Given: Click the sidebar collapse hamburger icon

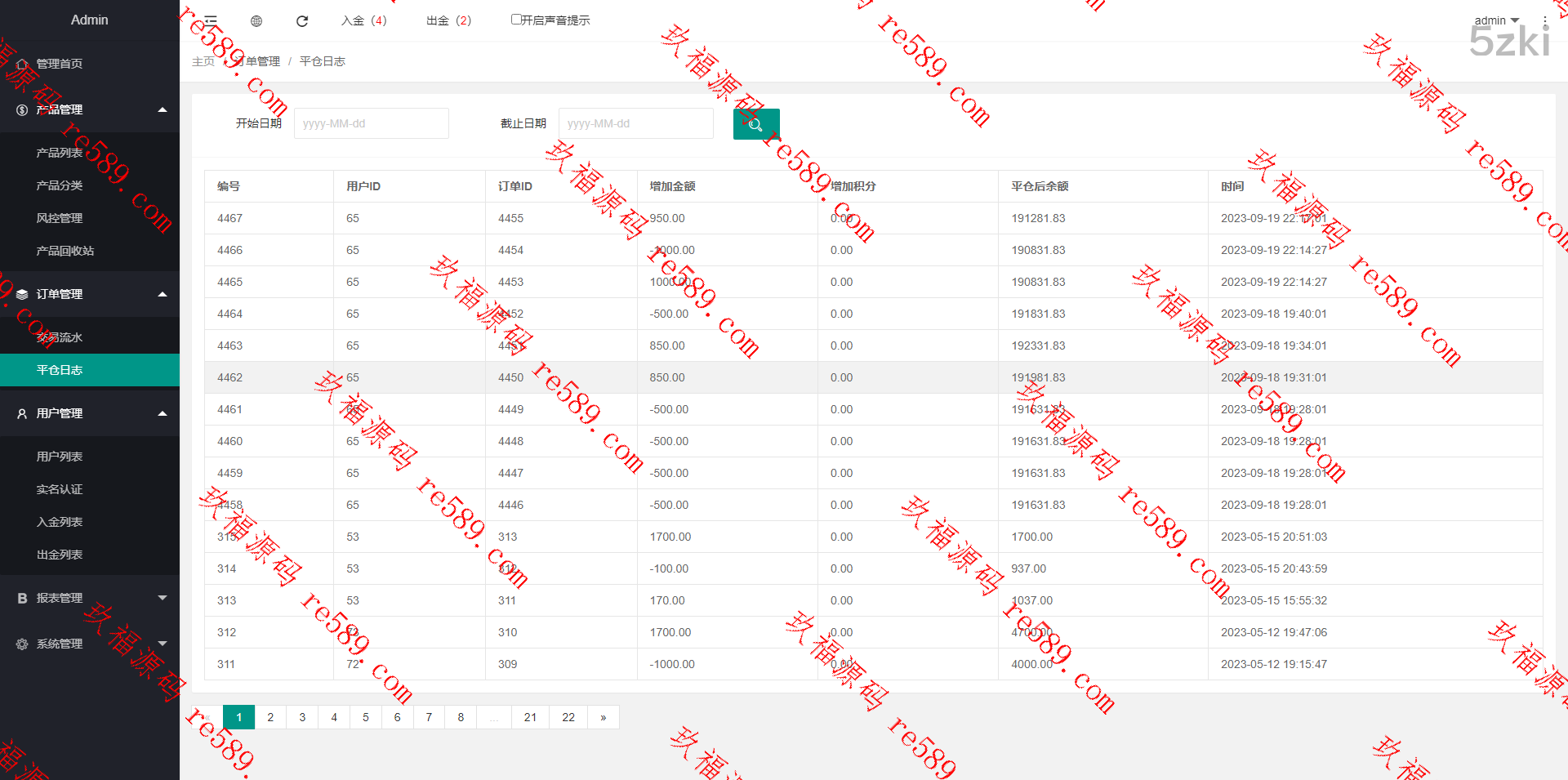Looking at the screenshot, I should [211, 20].
